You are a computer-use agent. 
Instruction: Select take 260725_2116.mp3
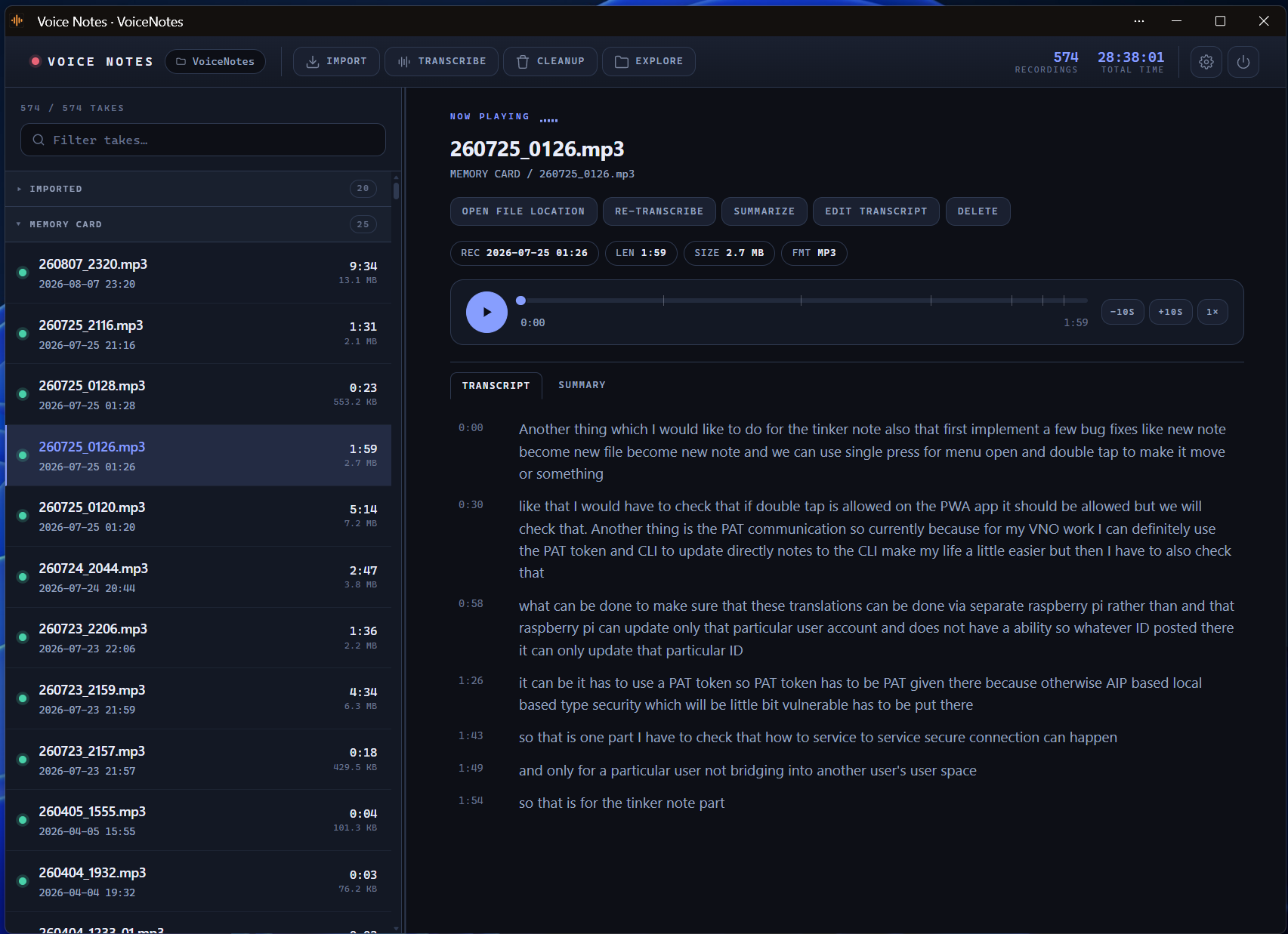[x=198, y=334]
